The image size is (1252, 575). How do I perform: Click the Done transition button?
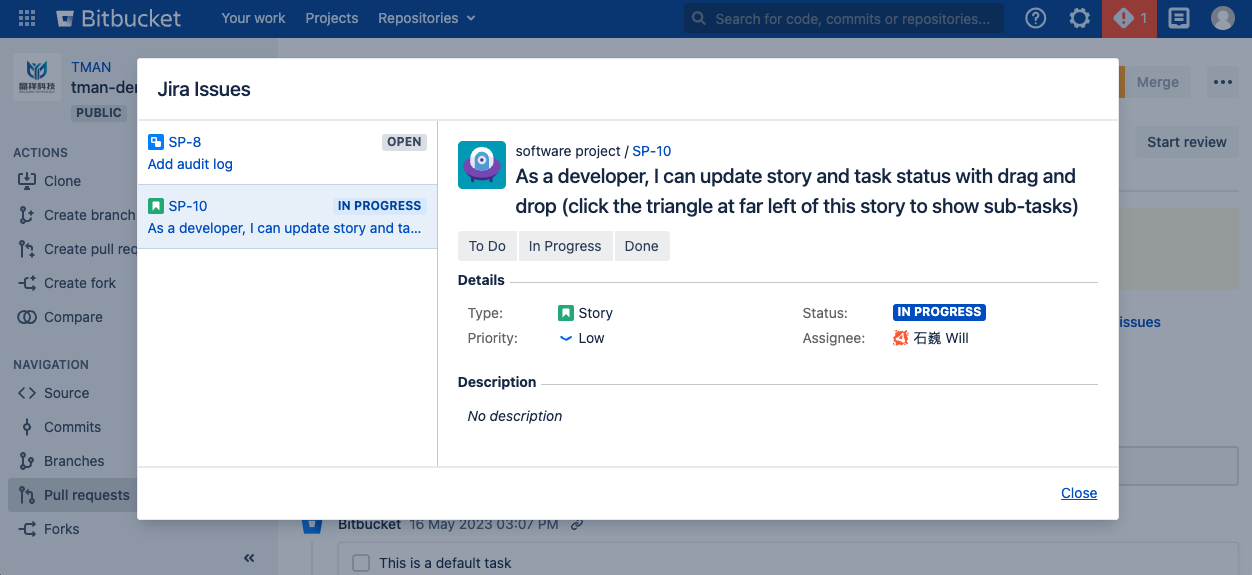pyautogui.click(x=642, y=246)
